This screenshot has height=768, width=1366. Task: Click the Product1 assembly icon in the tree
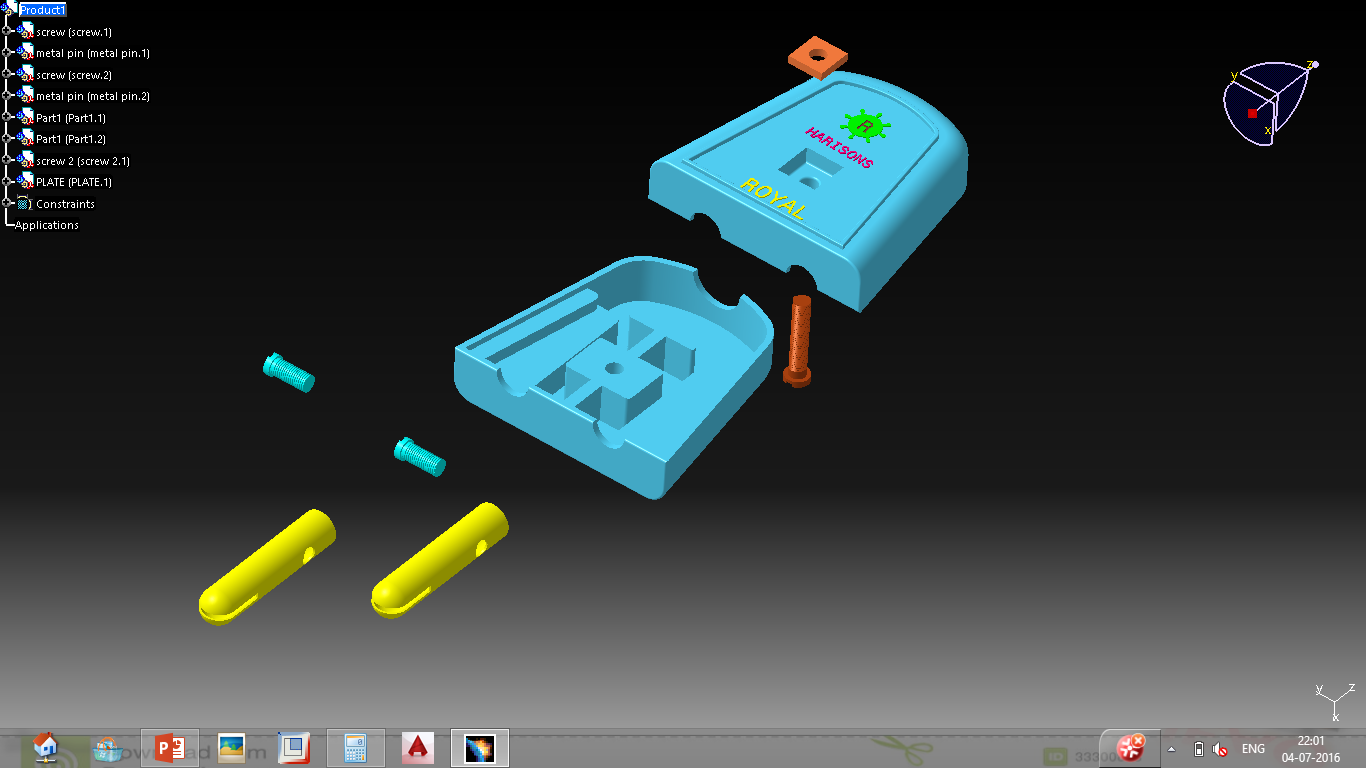point(9,8)
